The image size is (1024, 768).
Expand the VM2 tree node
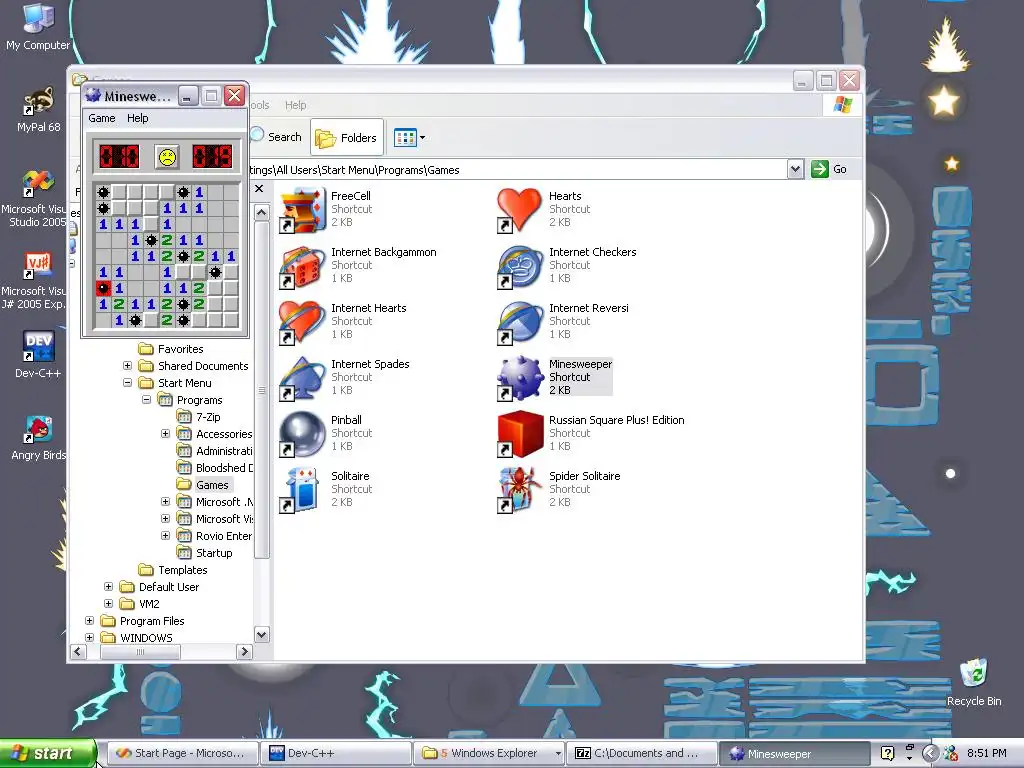coord(108,603)
